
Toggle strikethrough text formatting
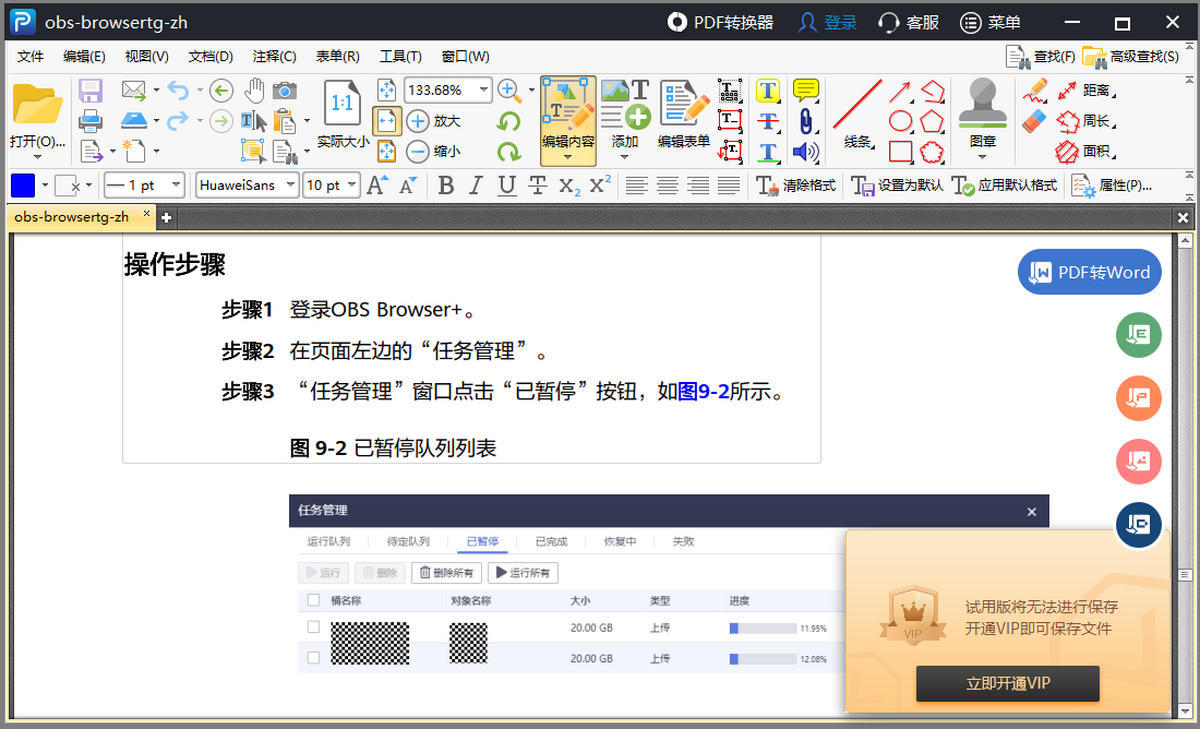point(537,185)
